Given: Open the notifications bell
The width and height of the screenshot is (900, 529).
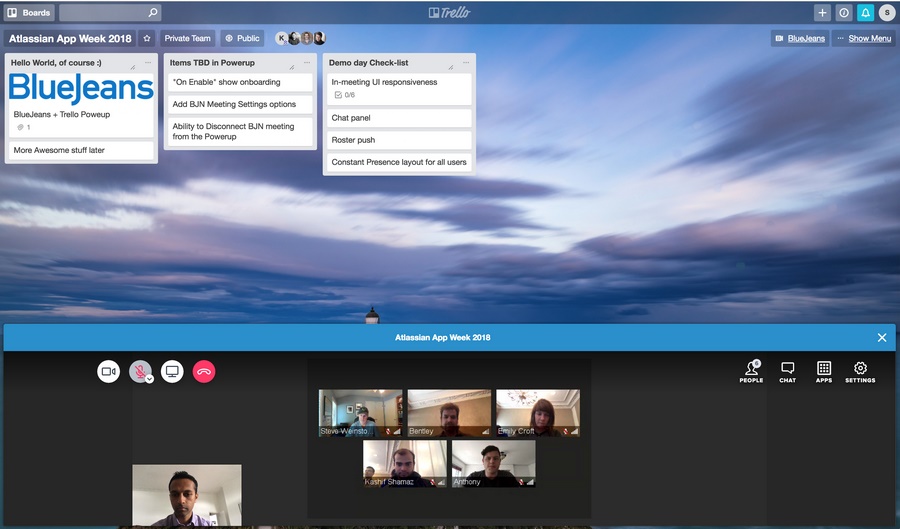Looking at the screenshot, I should click(x=866, y=13).
